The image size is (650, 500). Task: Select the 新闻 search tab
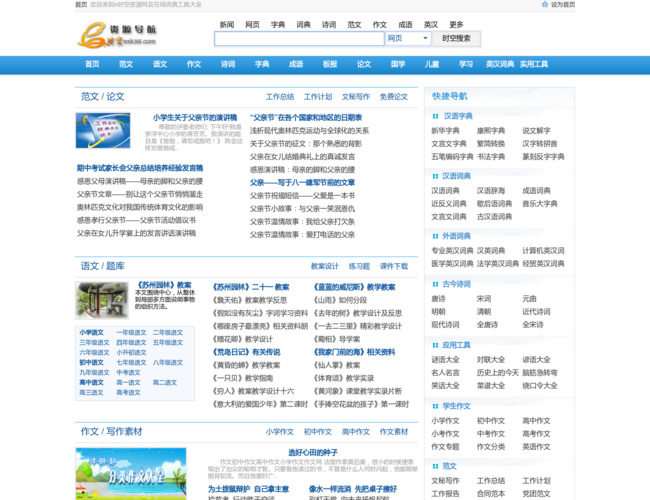click(227, 24)
